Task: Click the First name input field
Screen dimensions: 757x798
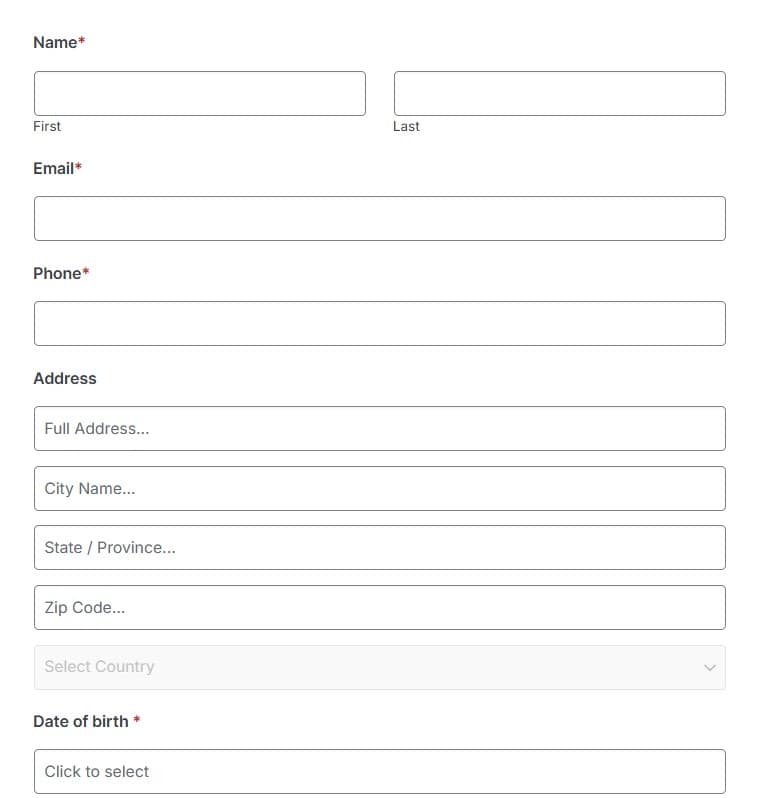Action: point(200,94)
